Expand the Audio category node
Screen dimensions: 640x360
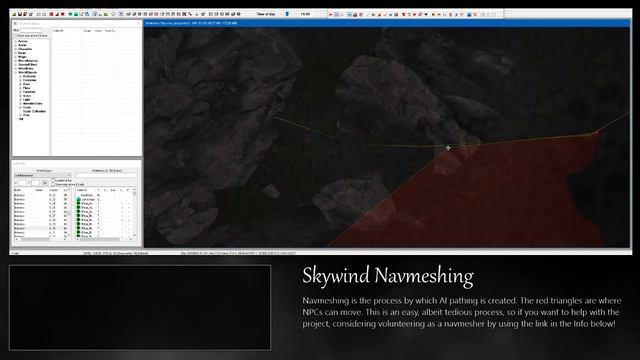16,45
